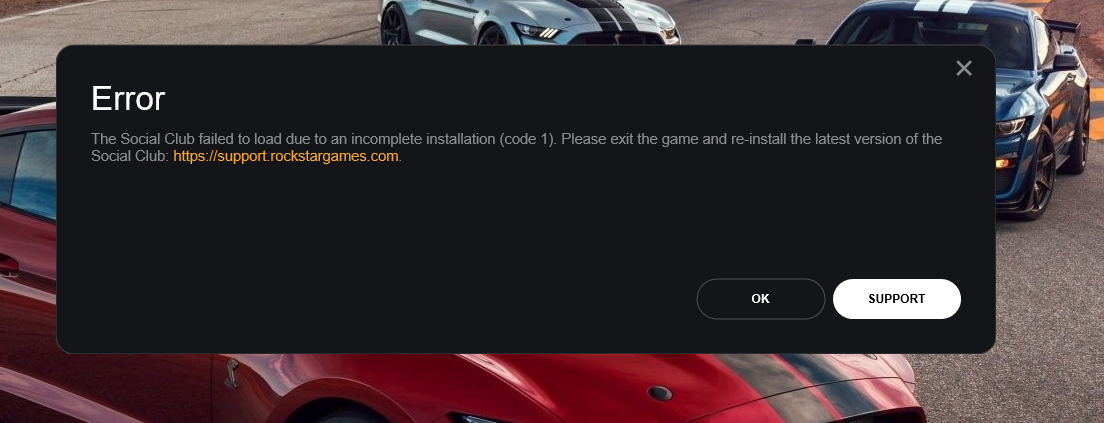The height and width of the screenshot is (423, 1104).
Task: Click the blue Mustang's orange fog light
Action: click(x=1003, y=163)
